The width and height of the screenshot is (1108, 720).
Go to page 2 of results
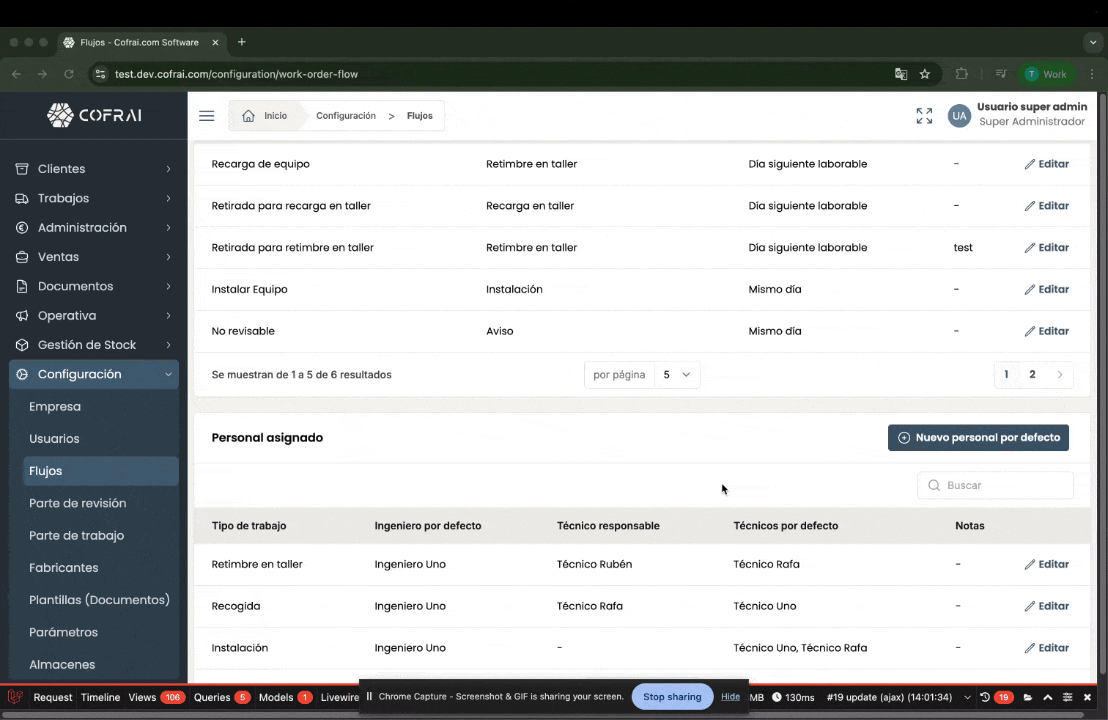coord(1032,375)
